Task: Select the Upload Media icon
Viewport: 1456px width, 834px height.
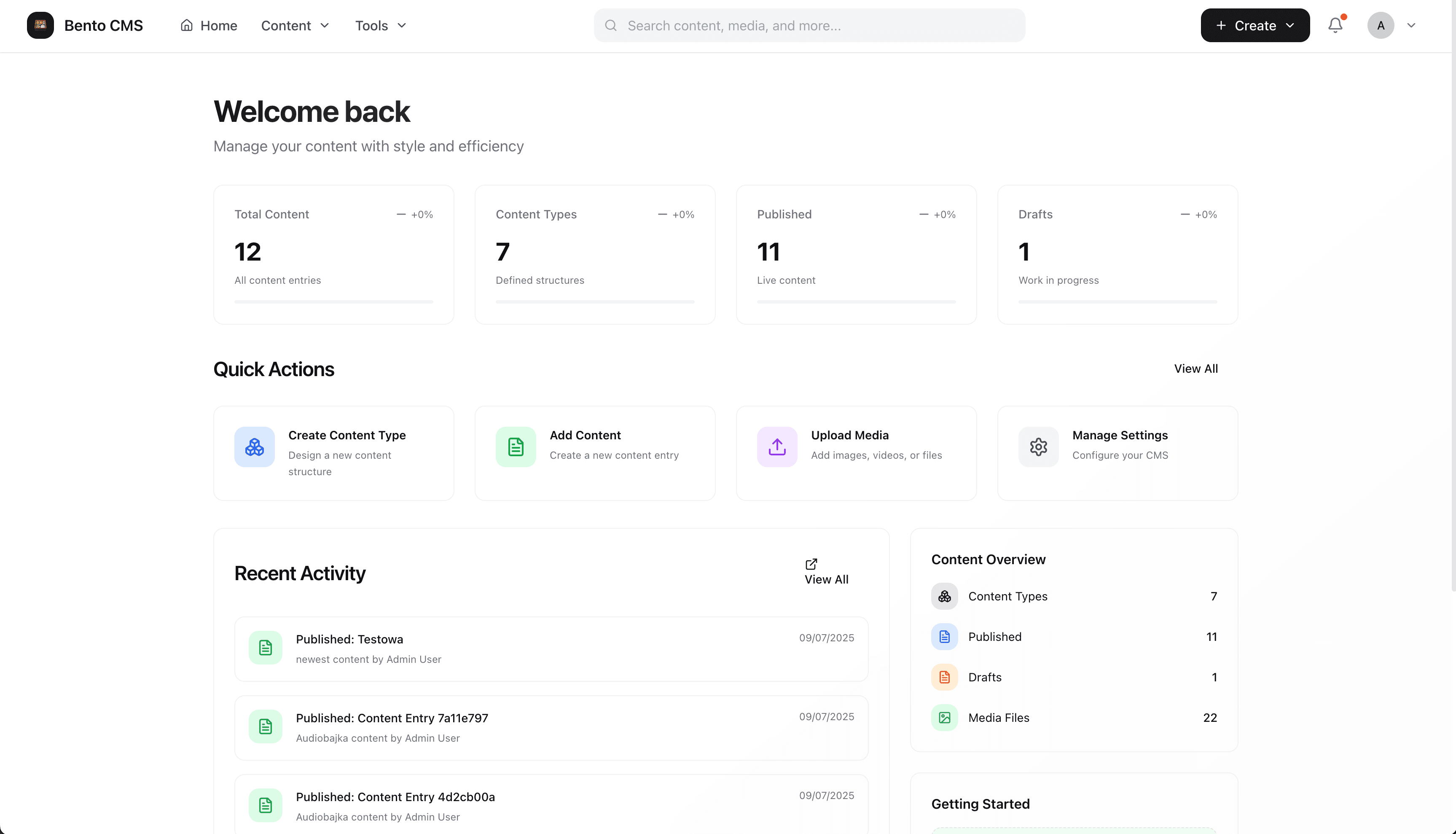Action: pos(776,447)
